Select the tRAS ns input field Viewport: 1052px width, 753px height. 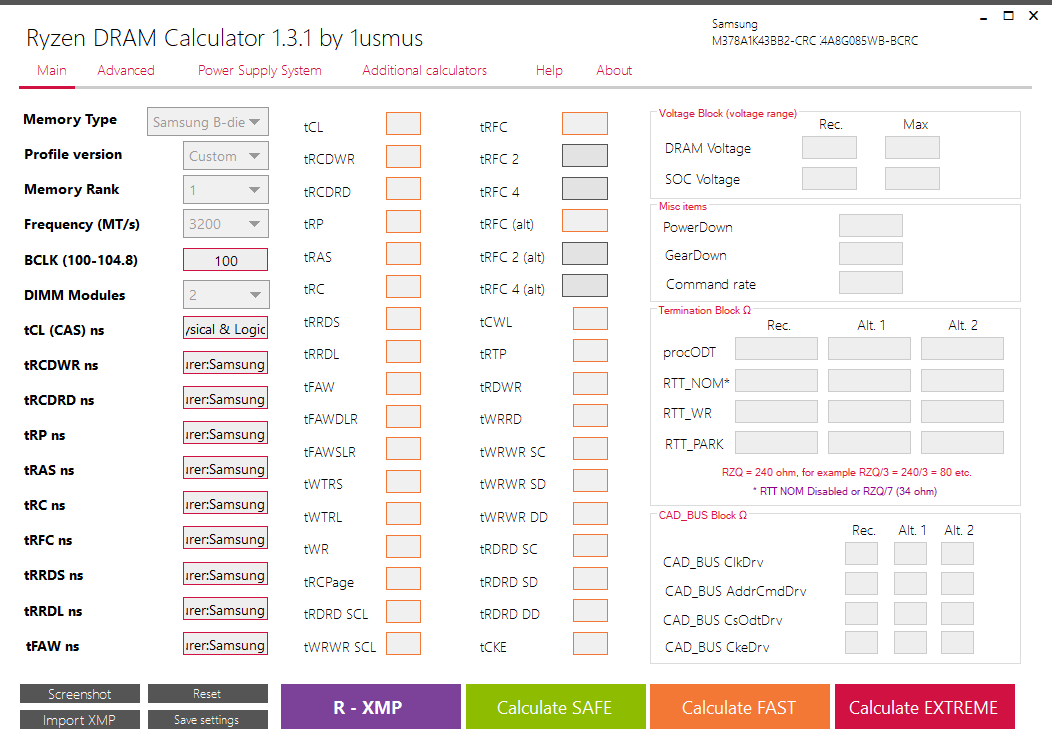(x=225, y=468)
